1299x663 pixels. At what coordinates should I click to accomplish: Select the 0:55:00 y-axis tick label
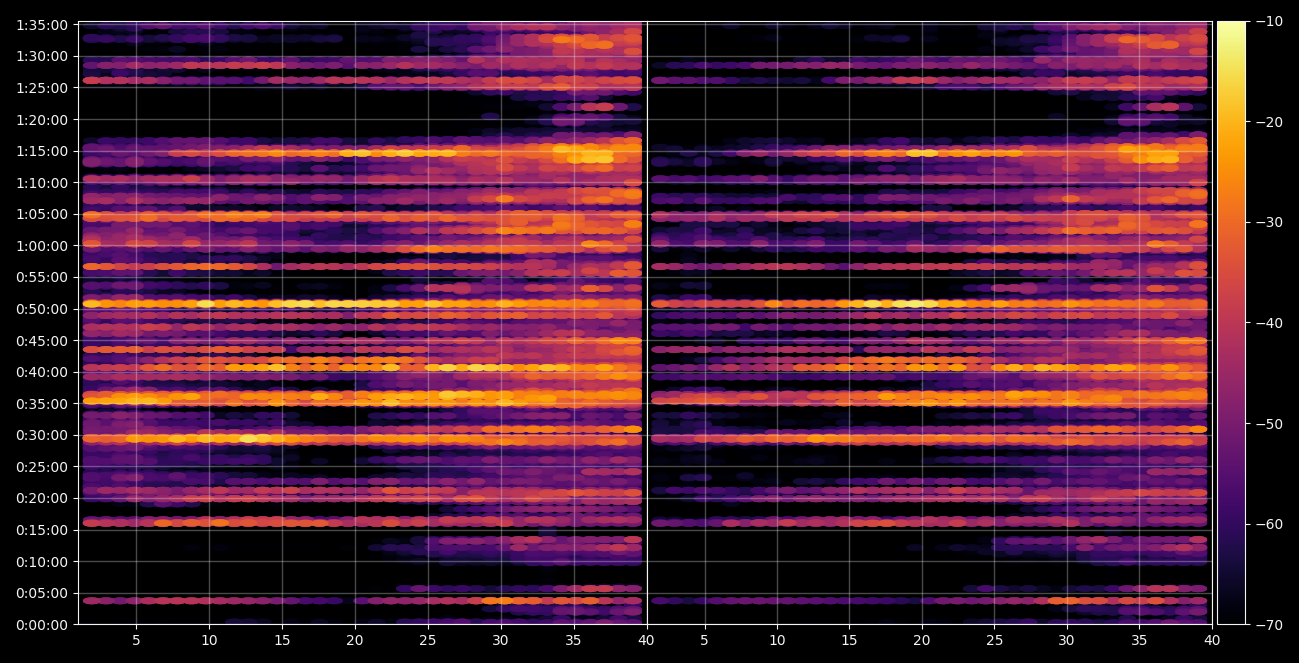coord(43,277)
